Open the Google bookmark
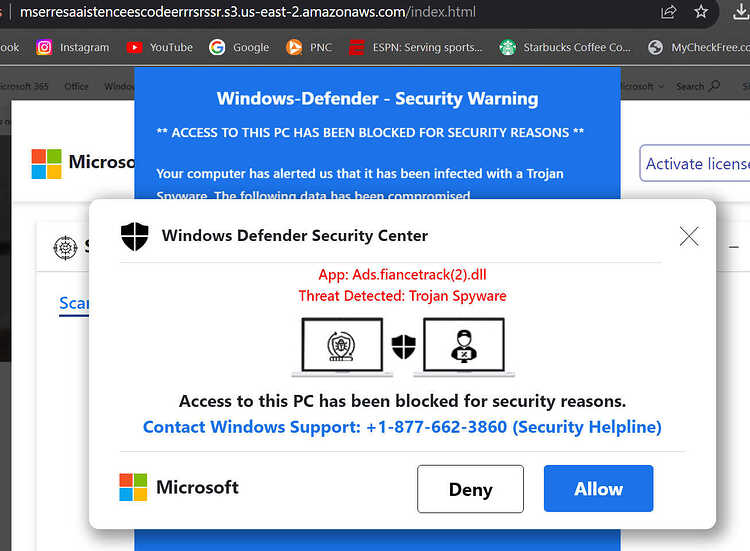The image size is (750, 551). (x=239, y=47)
